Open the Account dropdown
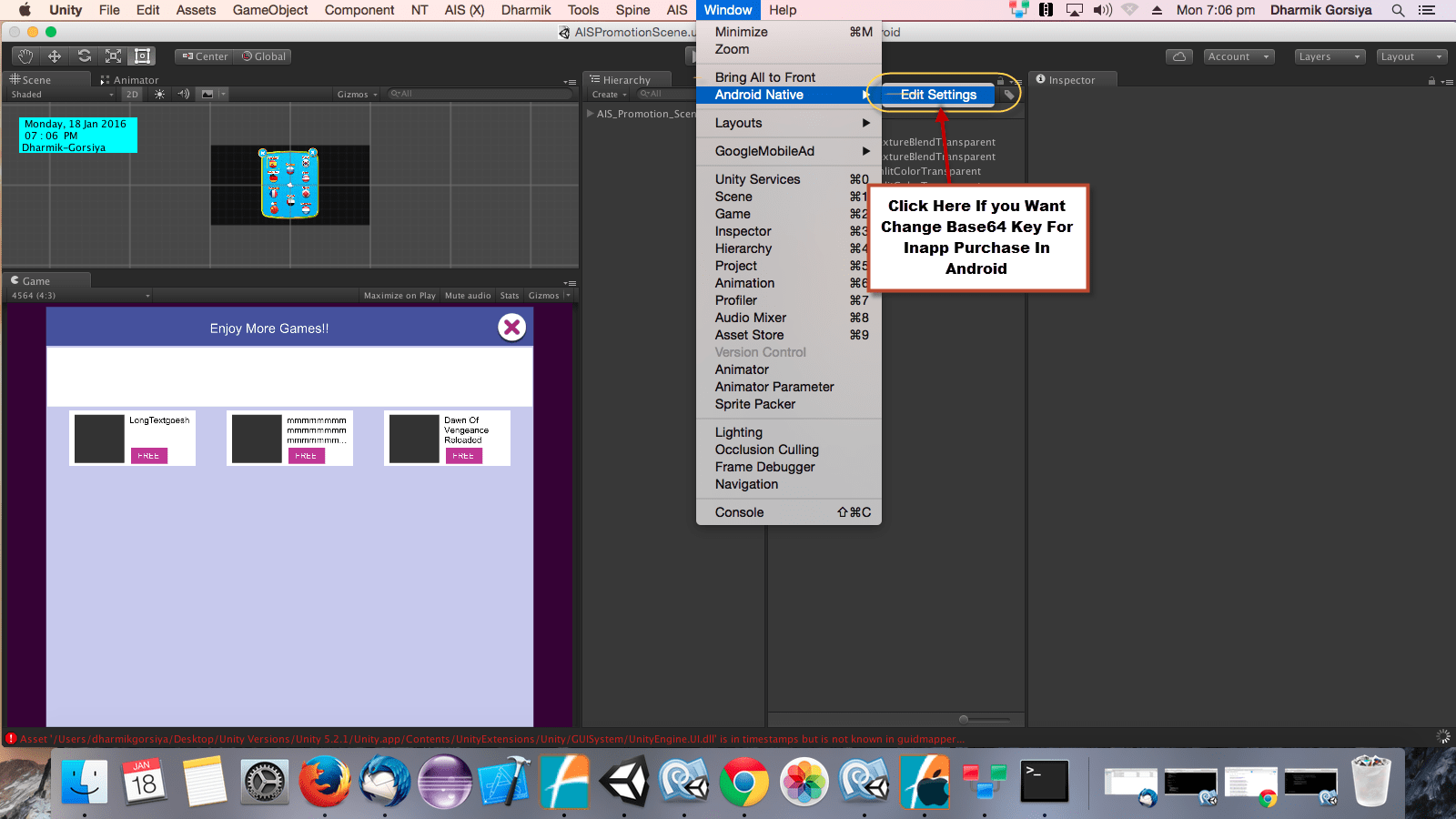Viewport: 1456px width, 819px height. 1239,56
